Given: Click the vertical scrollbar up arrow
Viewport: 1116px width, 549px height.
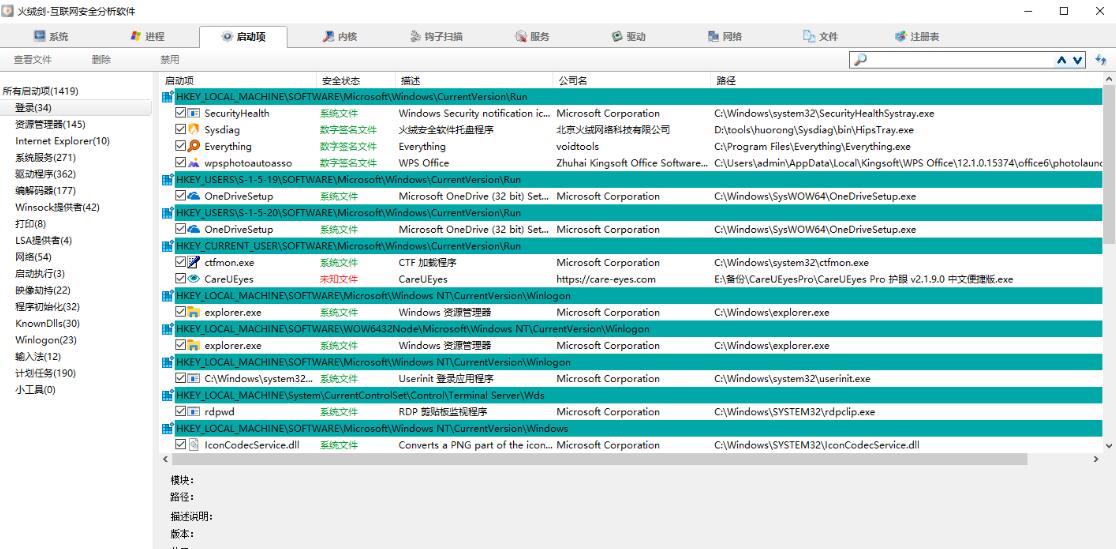Looking at the screenshot, I should coord(1109,80).
